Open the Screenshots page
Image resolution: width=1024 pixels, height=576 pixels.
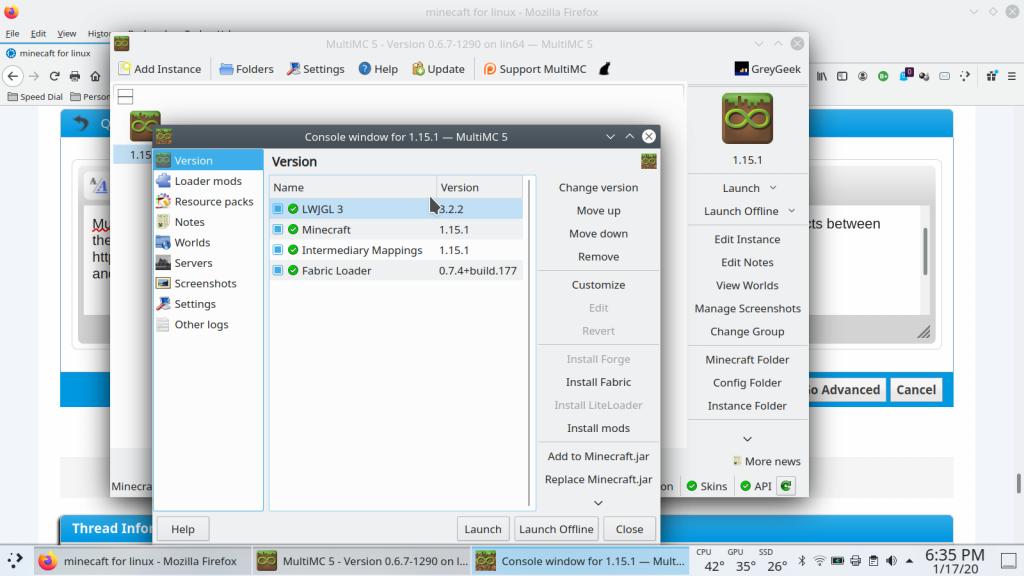pos(205,283)
